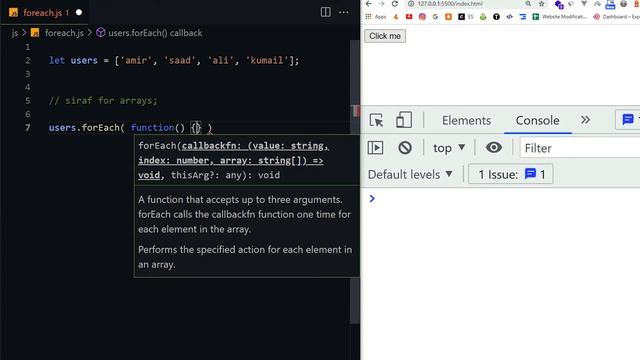Activate the DevTools inspect element picker
This screenshot has width=640, height=360.
[x=376, y=120]
